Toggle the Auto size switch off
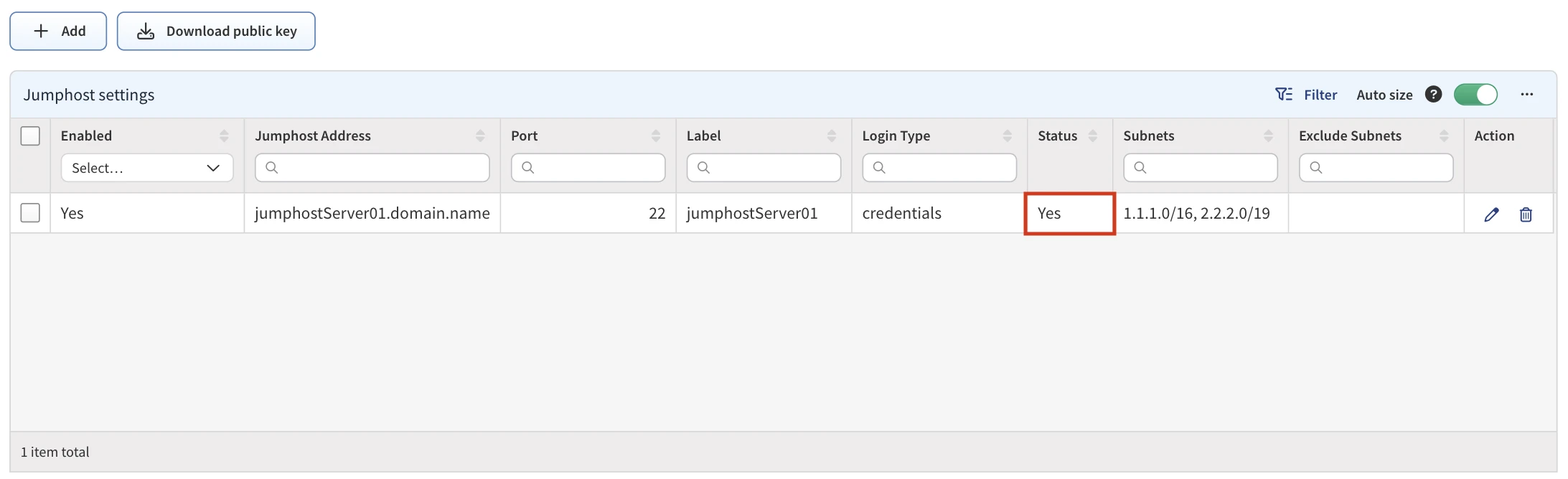Viewport: 1568px width, 479px height. click(x=1475, y=95)
